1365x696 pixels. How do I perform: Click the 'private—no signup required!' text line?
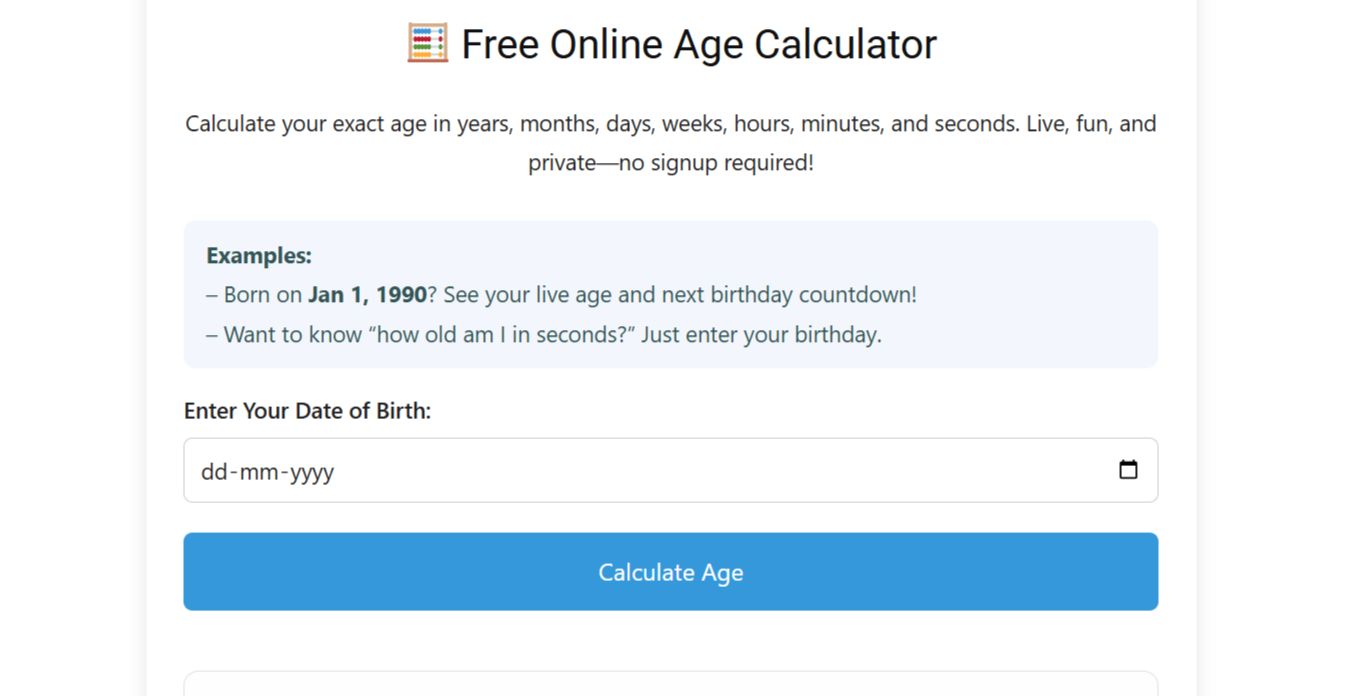pos(671,163)
